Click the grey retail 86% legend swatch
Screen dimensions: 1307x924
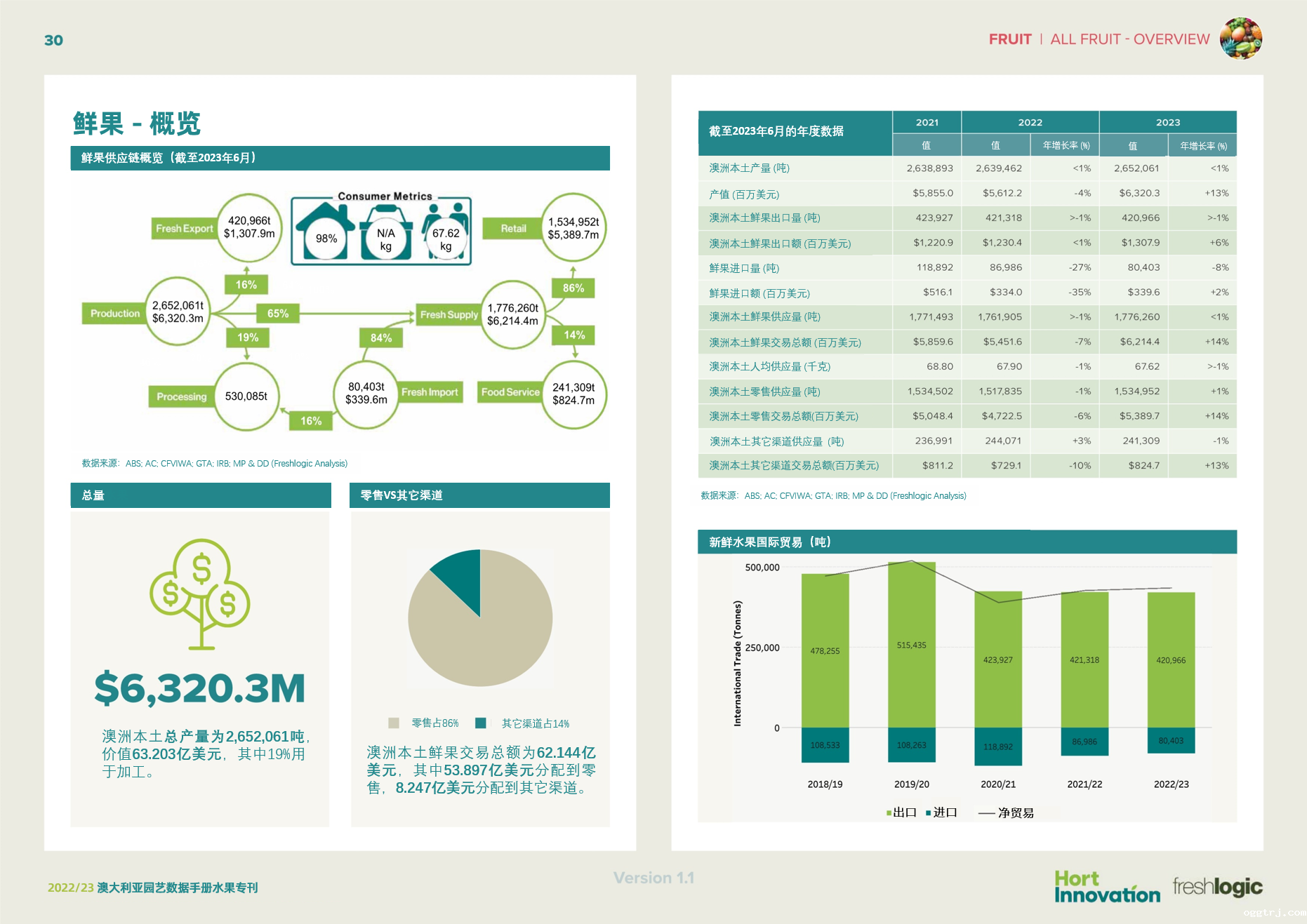click(394, 723)
